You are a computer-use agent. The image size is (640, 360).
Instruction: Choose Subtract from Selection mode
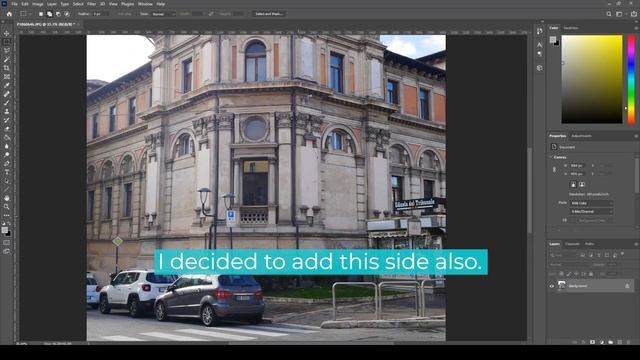pos(58,14)
